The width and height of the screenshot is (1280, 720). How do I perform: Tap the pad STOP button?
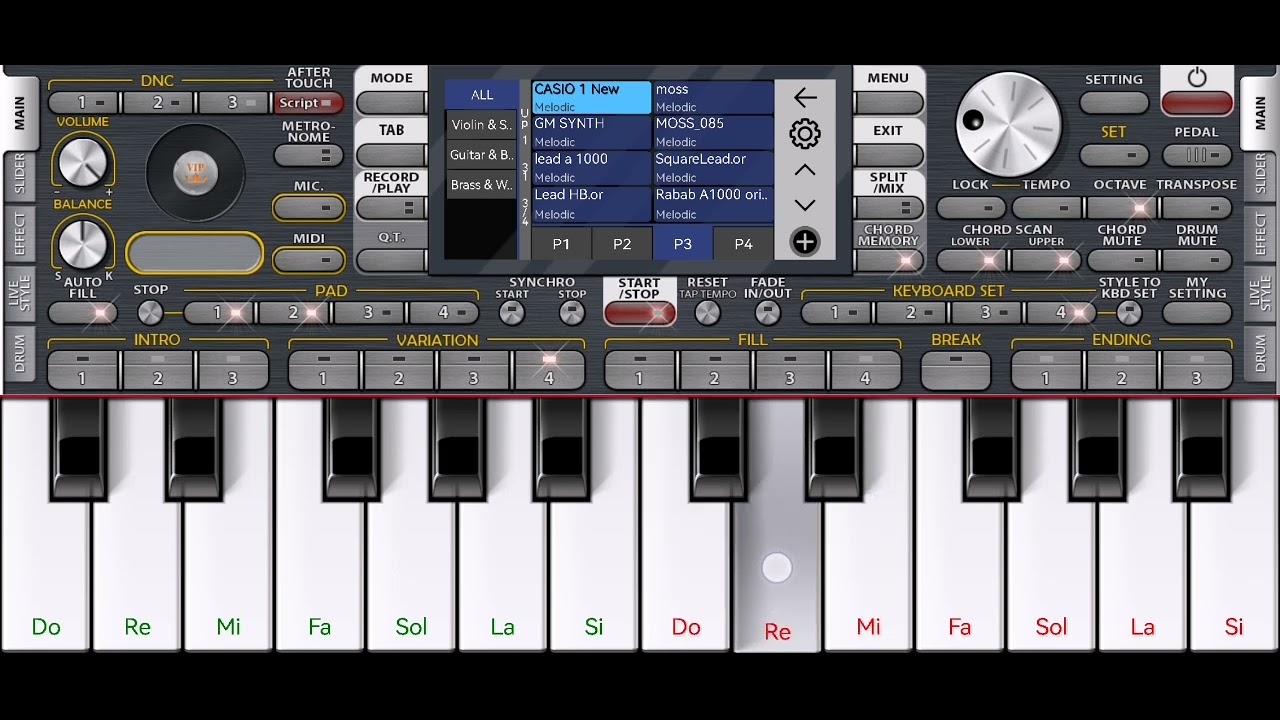click(150, 313)
